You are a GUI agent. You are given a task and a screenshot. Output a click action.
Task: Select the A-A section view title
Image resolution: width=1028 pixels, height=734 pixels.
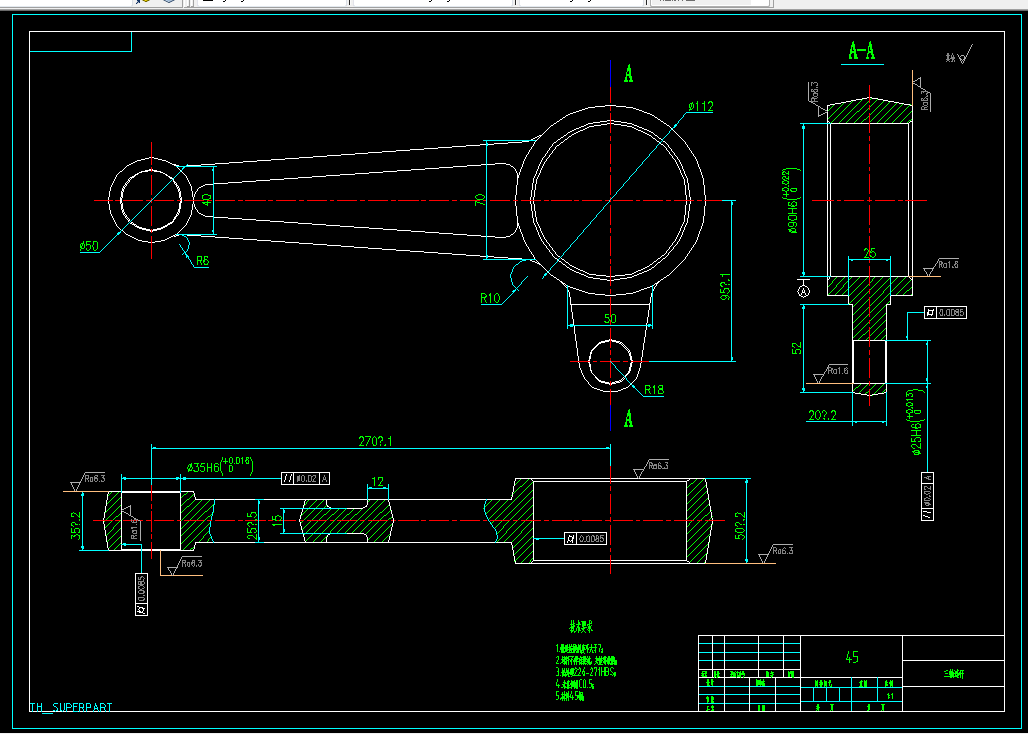pyautogui.click(x=862, y=51)
